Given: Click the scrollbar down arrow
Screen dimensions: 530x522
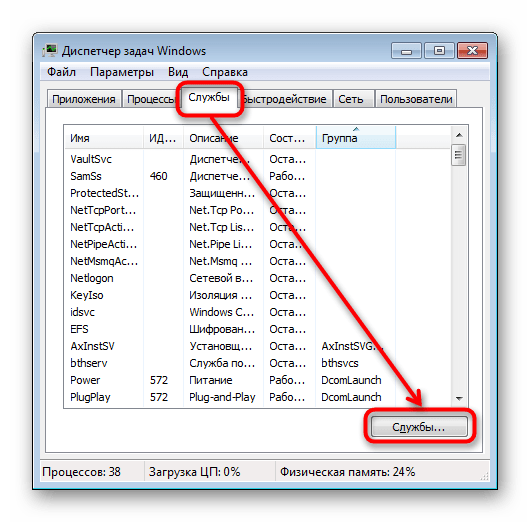Looking at the screenshot, I should coord(459,399).
